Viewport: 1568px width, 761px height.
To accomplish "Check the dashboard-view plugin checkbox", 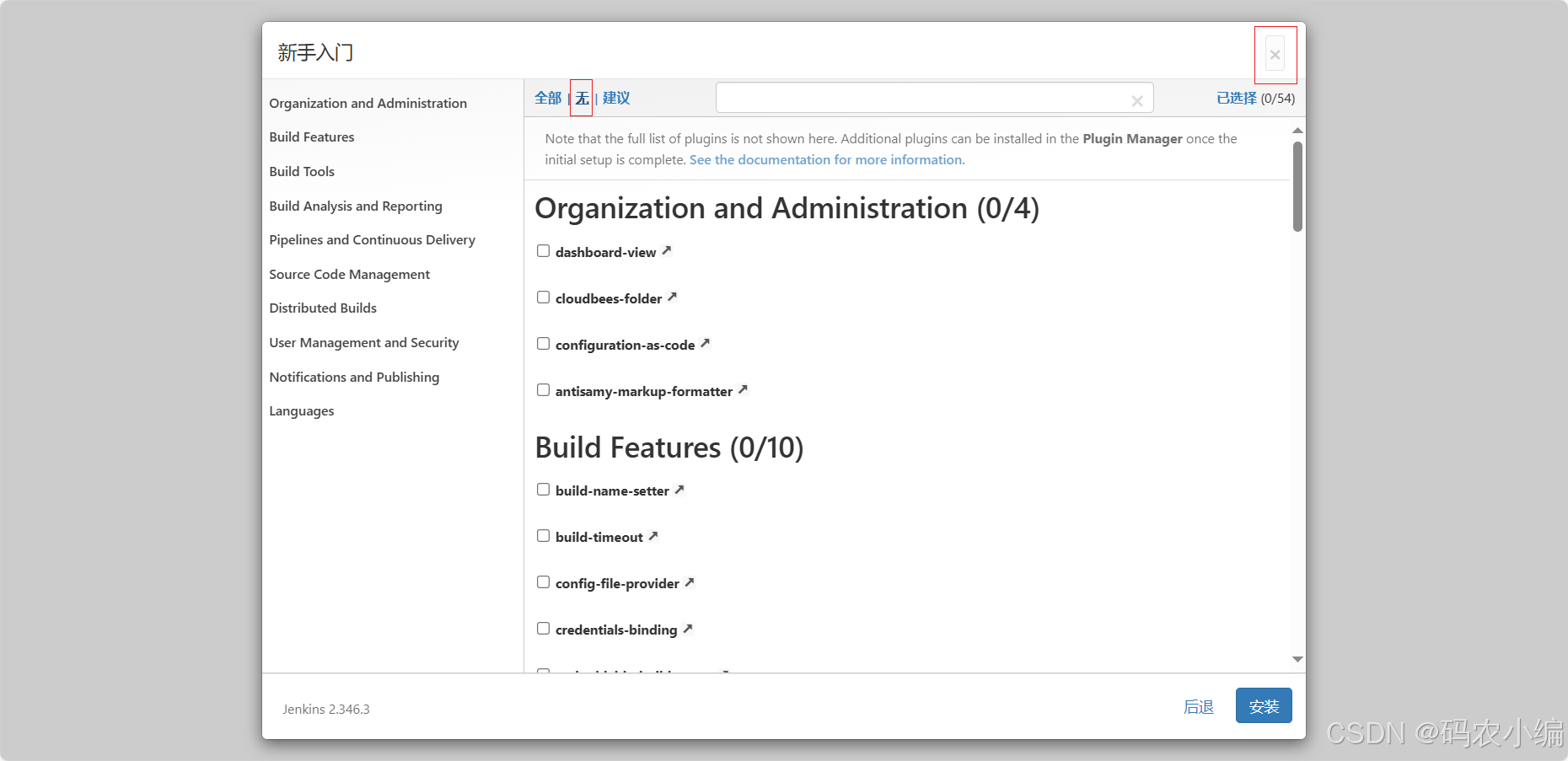I will (x=543, y=250).
